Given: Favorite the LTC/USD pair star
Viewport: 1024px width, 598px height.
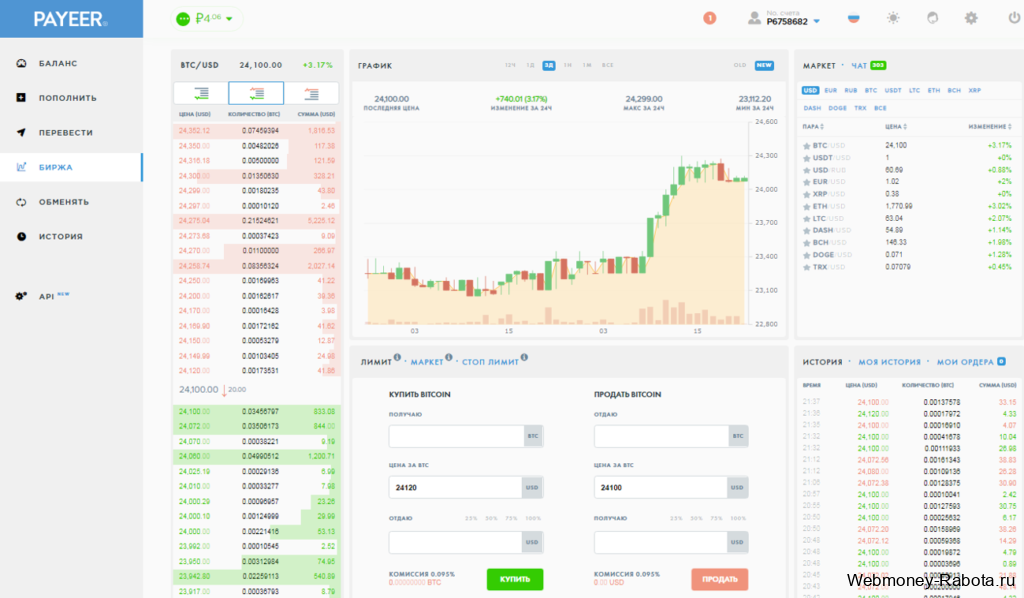Looking at the screenshot, I should (807, 219).
